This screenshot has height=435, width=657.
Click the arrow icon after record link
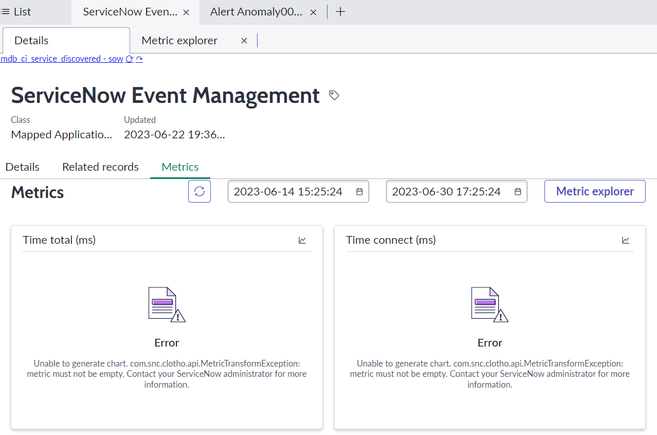click(x=139, y=59)
